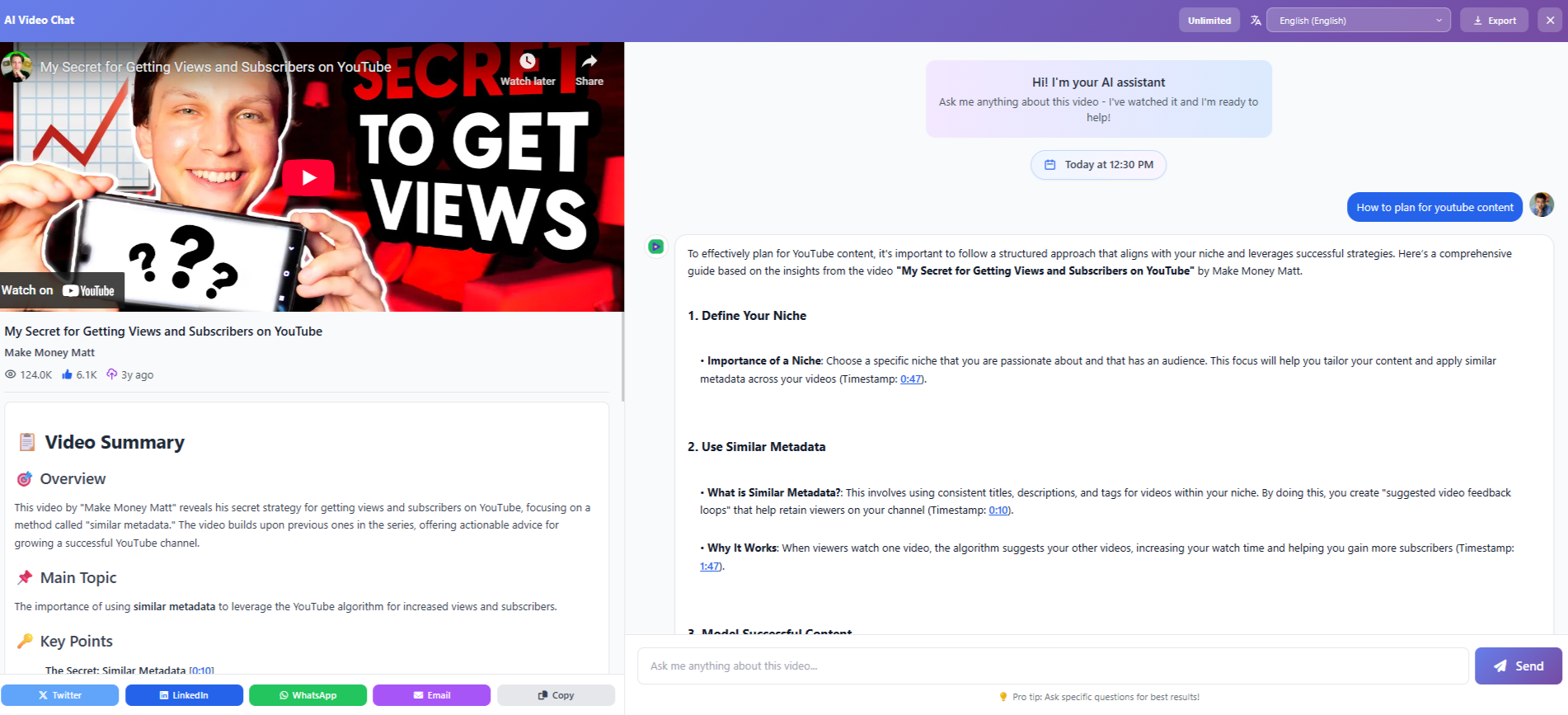Click the video title below player

click(163, 332)
